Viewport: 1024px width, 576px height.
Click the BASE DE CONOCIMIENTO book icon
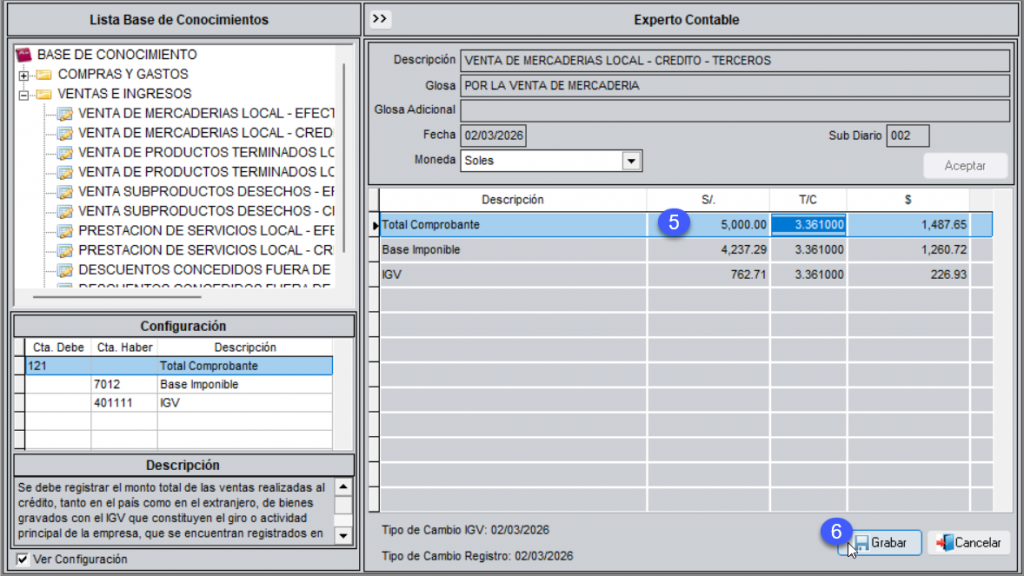tap(24, 54)
